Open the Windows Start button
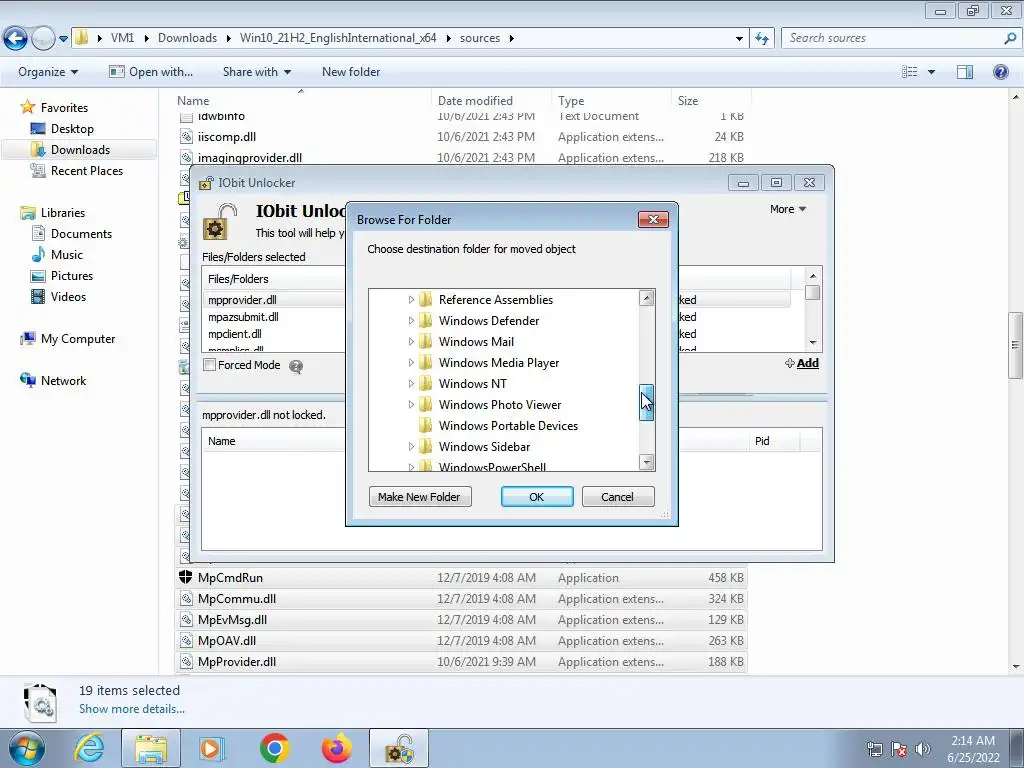This screenshot has width=1024, height=768. point(27,748)
